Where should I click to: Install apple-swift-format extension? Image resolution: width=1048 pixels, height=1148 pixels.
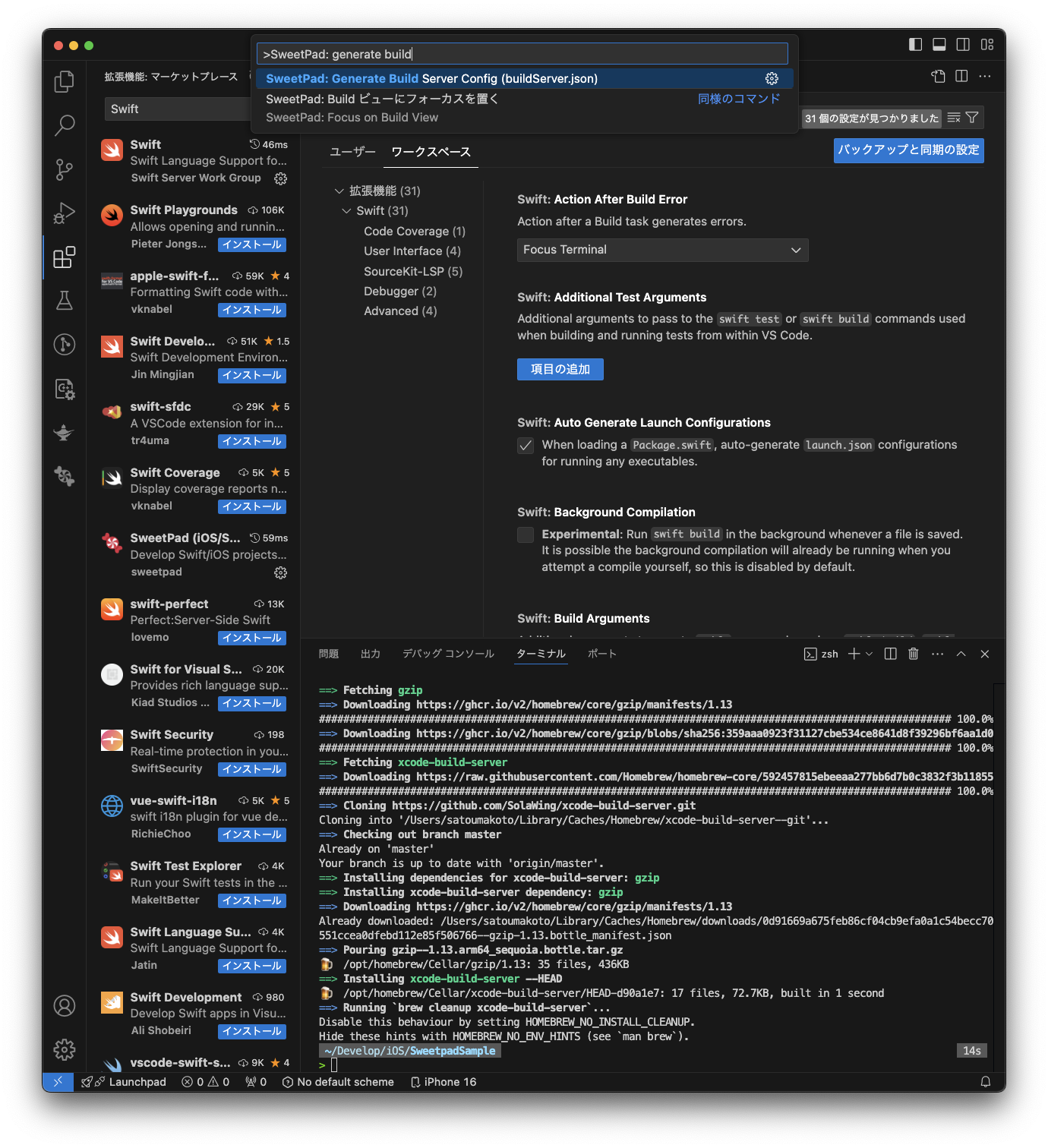tap(252, 310)
